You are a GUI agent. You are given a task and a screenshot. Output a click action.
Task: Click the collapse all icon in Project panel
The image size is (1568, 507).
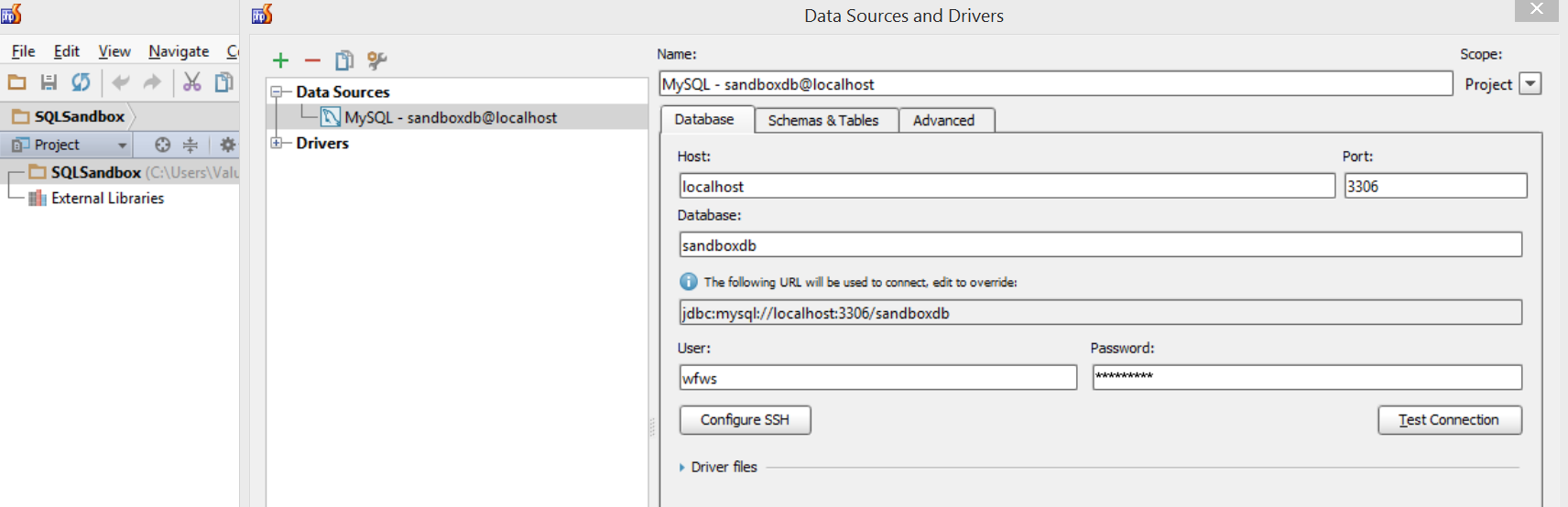(x=190, y=145)
